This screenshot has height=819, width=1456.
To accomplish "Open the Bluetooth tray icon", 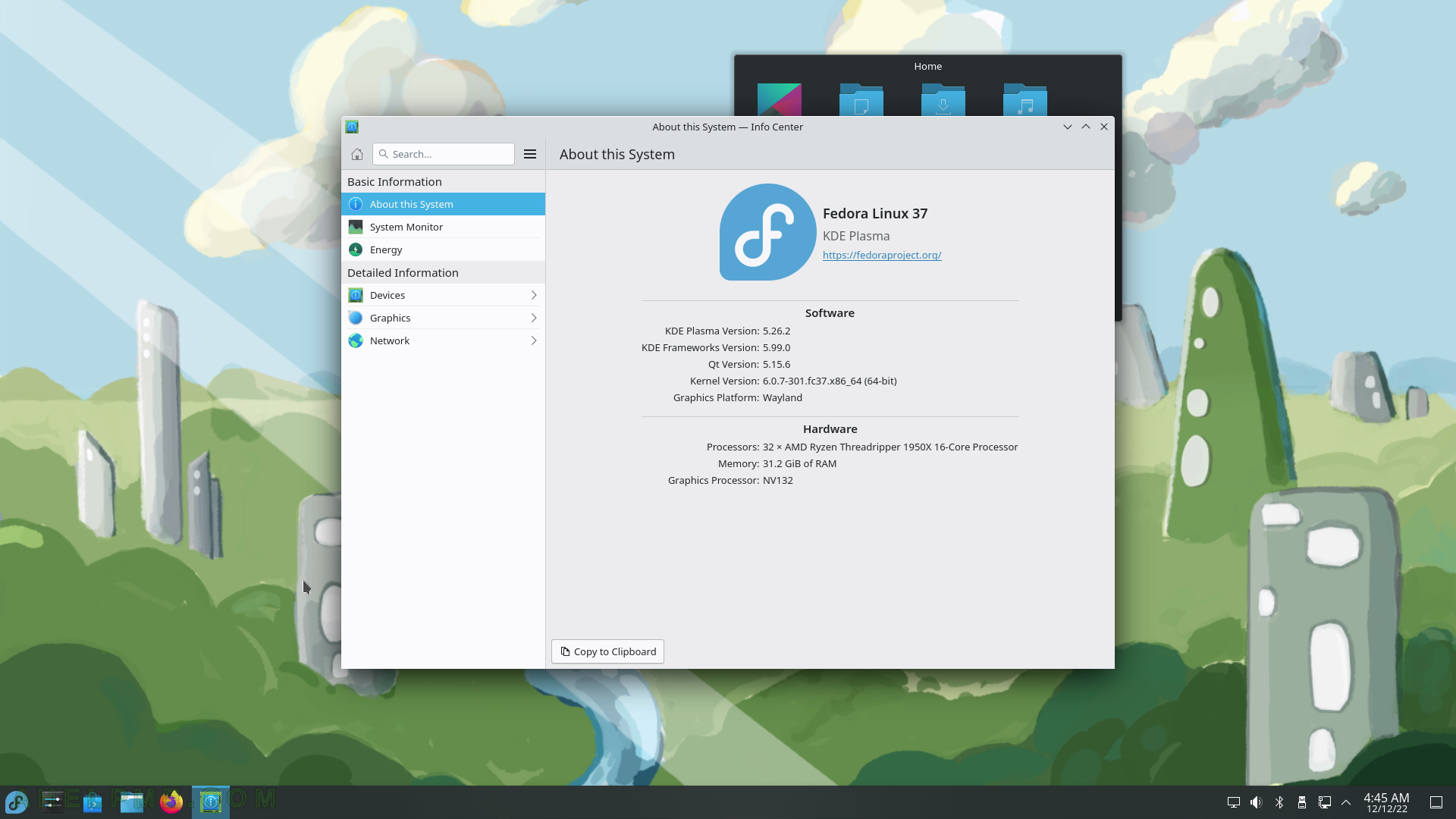I will pos(1279,802).
